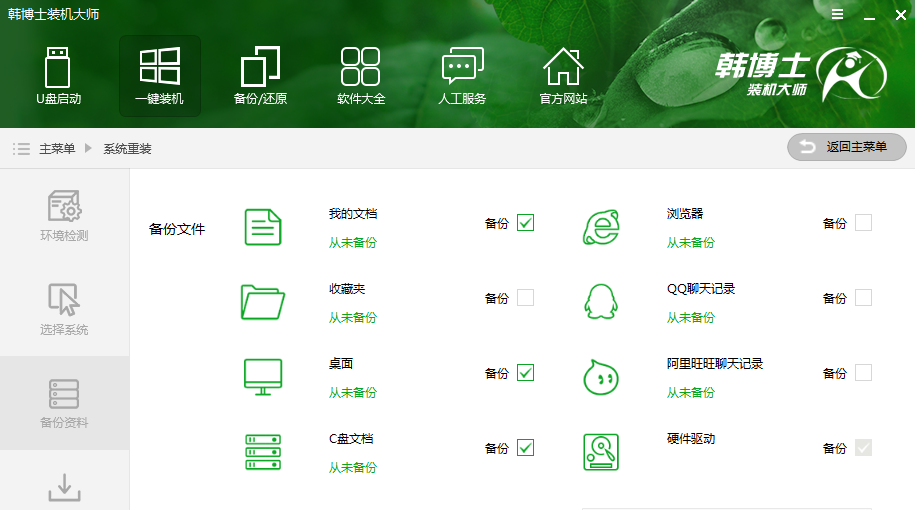This screenshot has width=915, height=510.
Task: Open 备份/还原 backup and restore
Action: coord(260,76)
